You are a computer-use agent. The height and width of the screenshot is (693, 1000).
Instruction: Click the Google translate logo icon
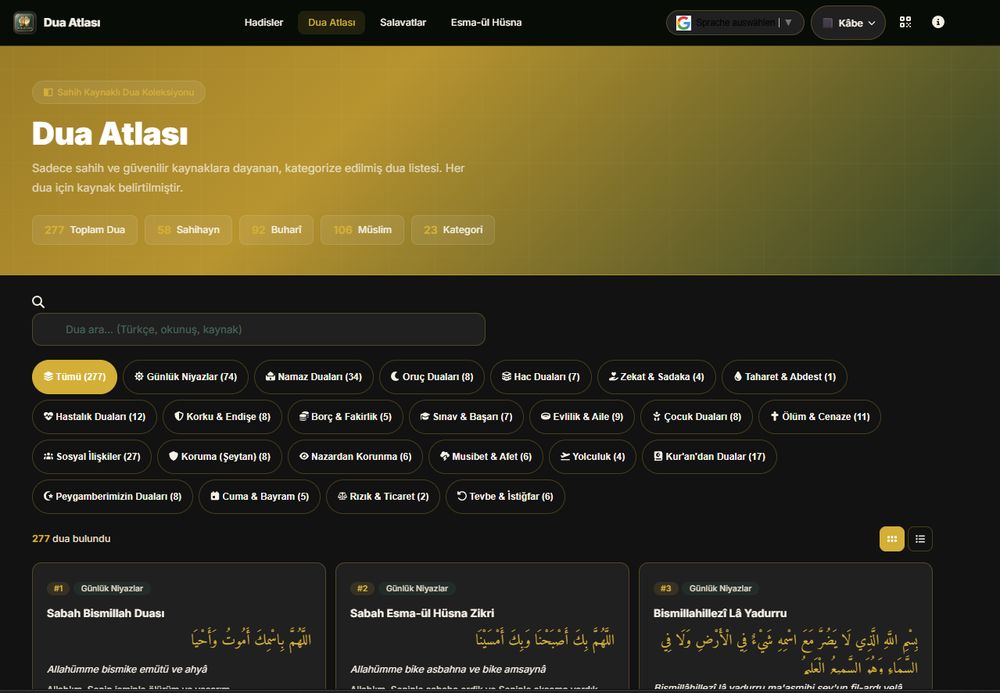click(x=683, y=23)
